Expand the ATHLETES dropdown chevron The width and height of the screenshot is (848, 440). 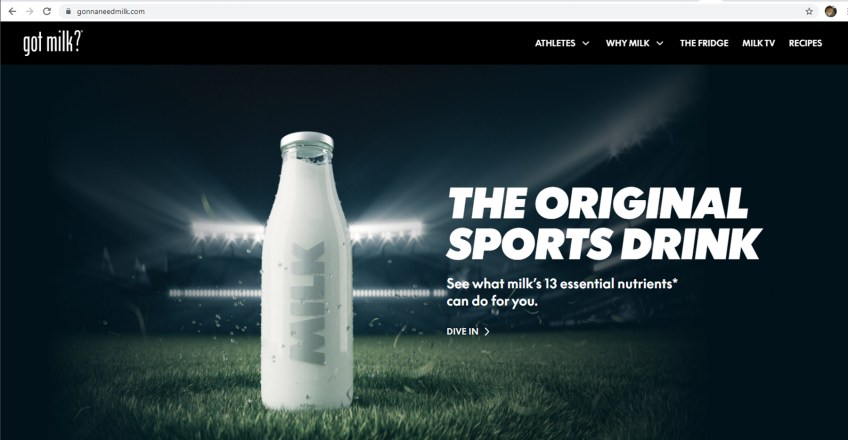click(586, 43)
